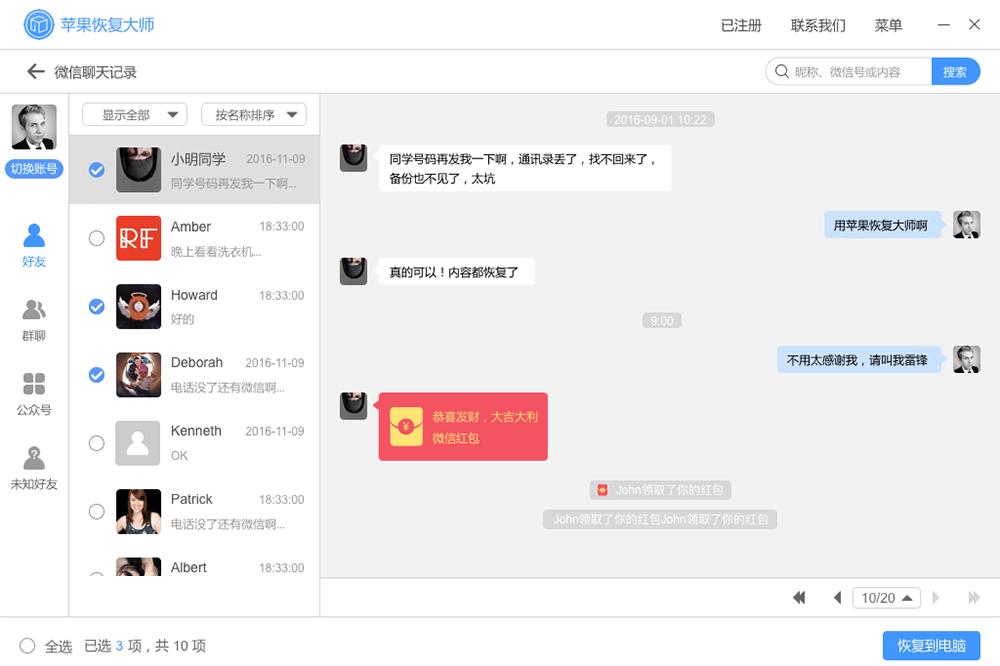
Task: Click Amber's 晚上看看洗衣机 preview text
Action: coord(216,251)
